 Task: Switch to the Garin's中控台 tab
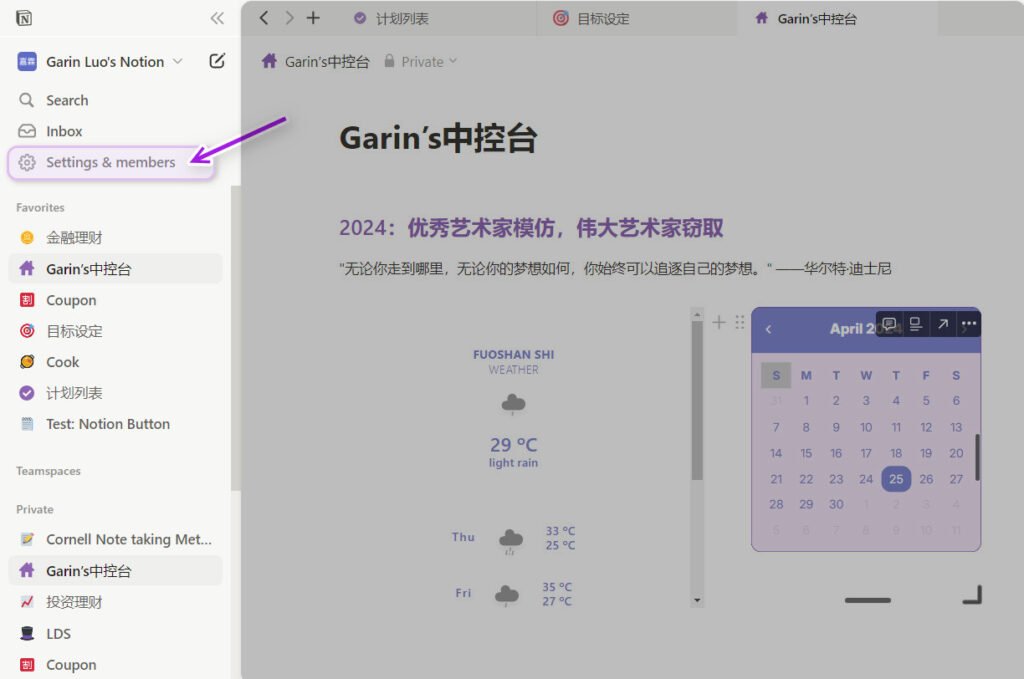click(838, 18)
